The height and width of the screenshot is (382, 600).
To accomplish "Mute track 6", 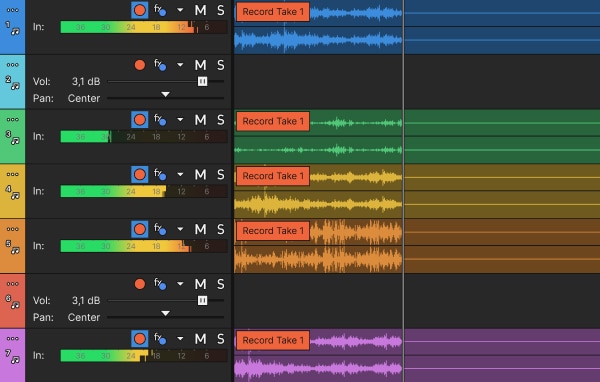I will click(x=201, y=284).
